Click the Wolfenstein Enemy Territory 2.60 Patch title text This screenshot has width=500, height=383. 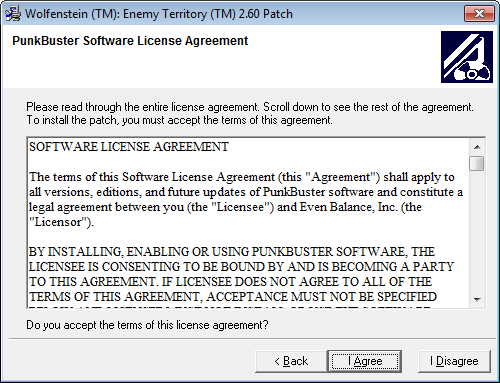pos(159,14)
